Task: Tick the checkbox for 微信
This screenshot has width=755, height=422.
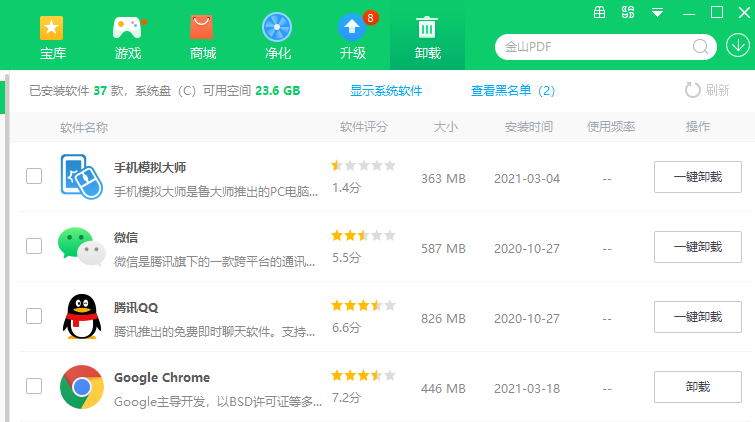Action: tap(34, 246)
